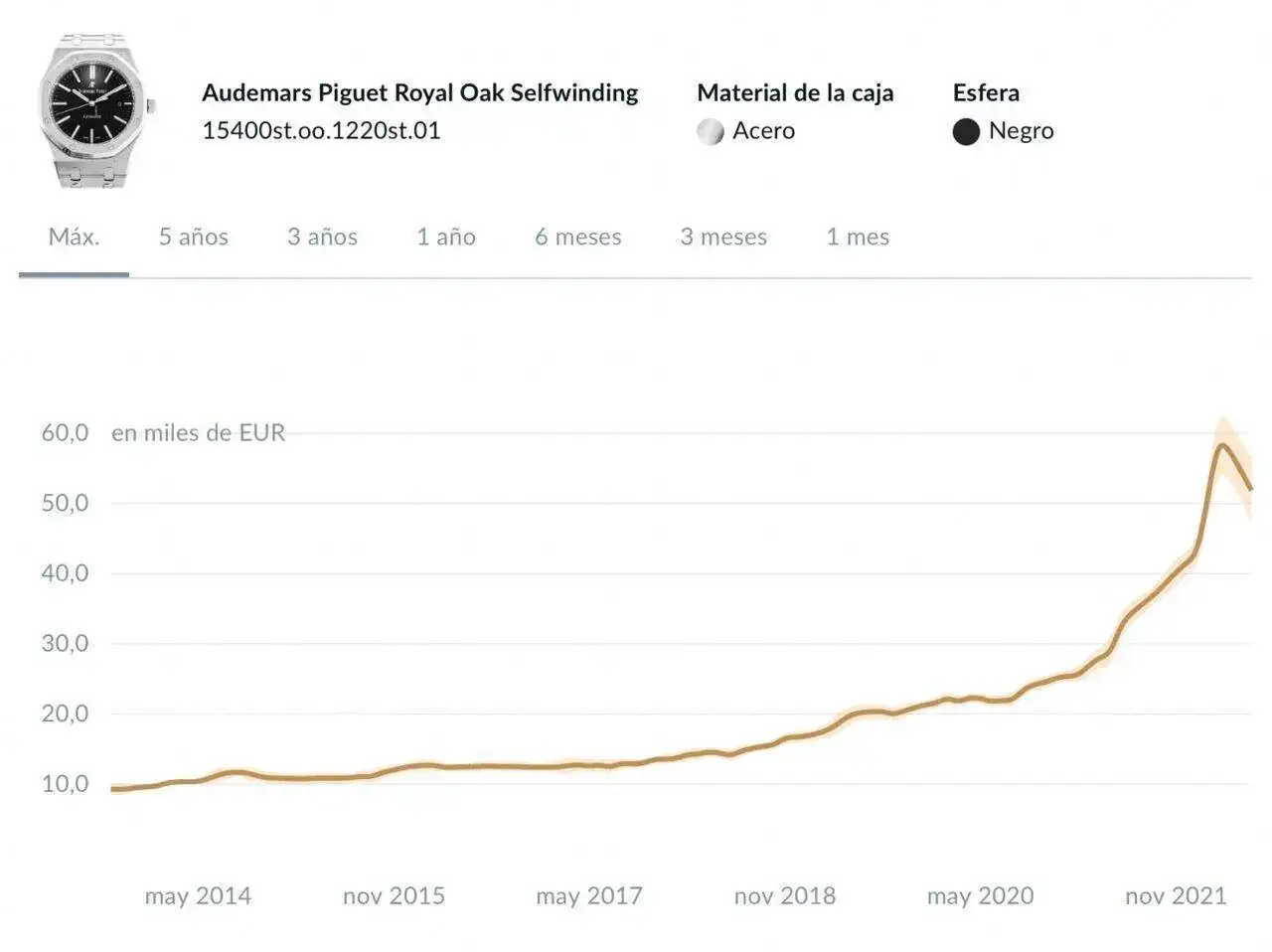Click the price peak on the chart line
Image resolution: width=1272 pixels, height=952 pixels.
pyautogui.click(x=1221, y=445)
